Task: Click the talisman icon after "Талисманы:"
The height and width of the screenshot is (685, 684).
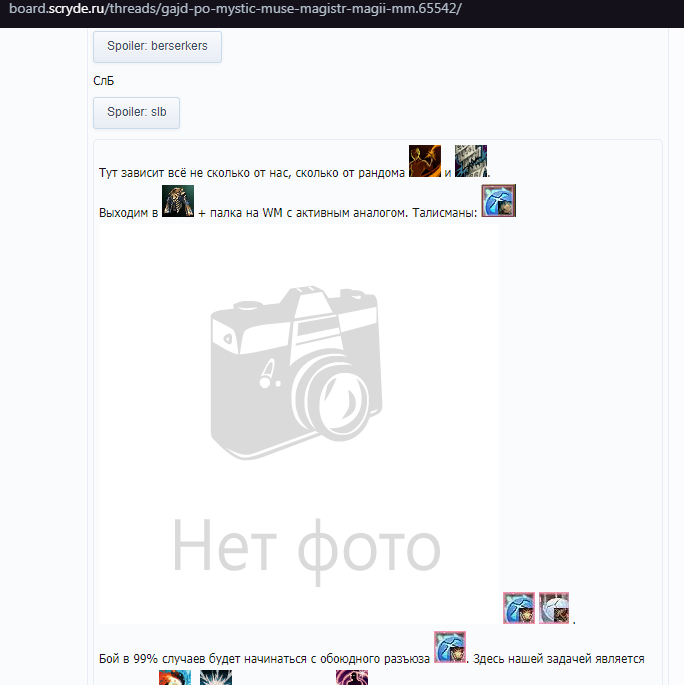Action: point(498,201)
